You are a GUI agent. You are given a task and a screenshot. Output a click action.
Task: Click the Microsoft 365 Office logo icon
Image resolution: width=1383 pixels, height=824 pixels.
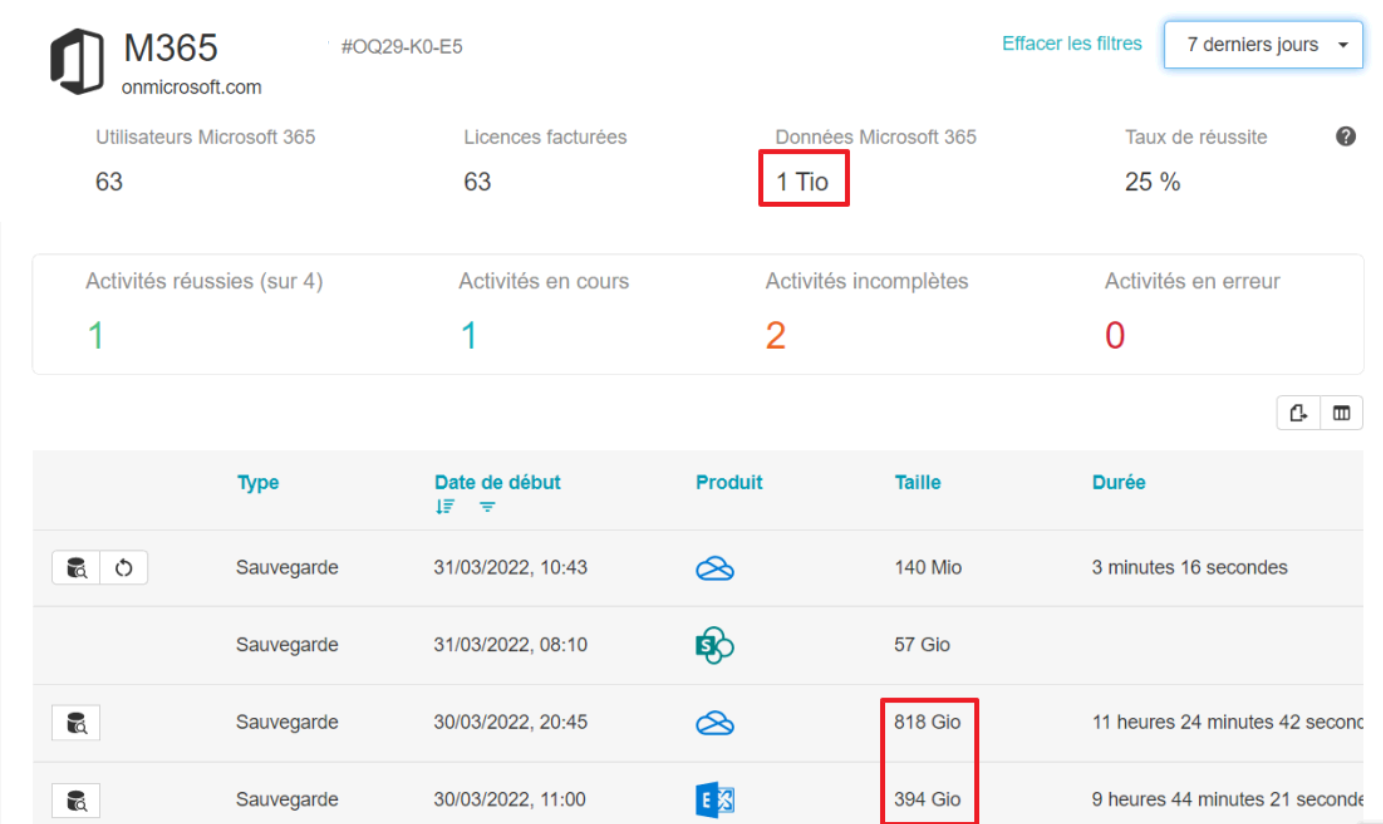pyautogui.click(x=77, y=63)
